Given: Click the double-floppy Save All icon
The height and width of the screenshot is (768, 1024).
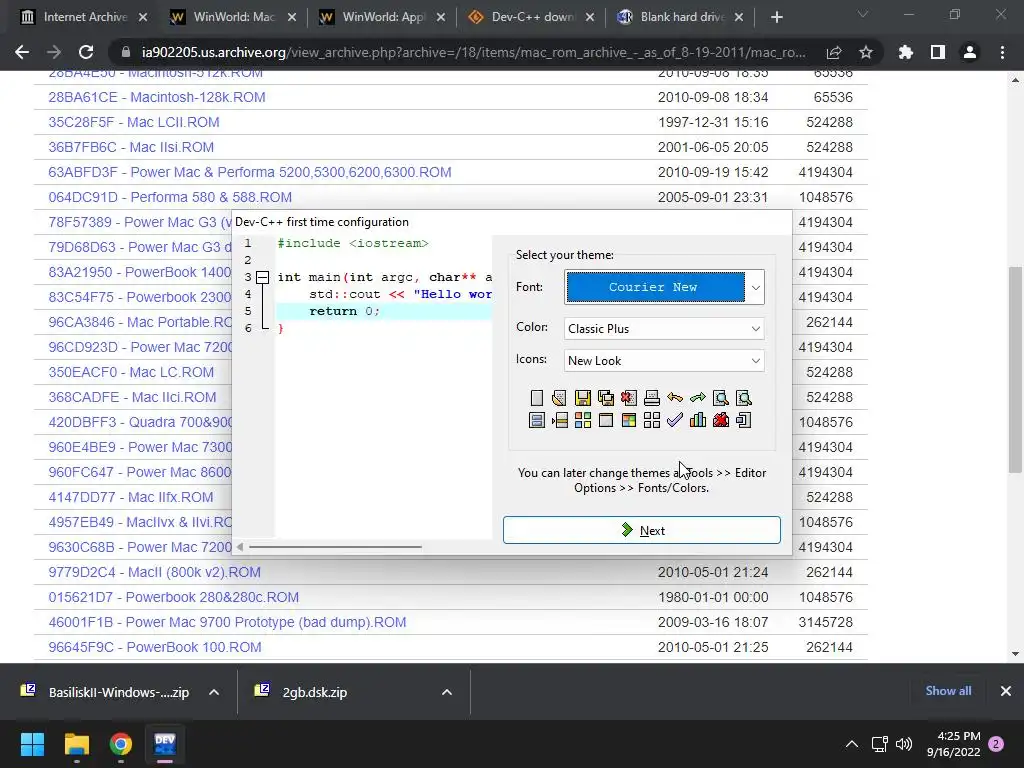Looking at the screenshot, I should (605, 398).
